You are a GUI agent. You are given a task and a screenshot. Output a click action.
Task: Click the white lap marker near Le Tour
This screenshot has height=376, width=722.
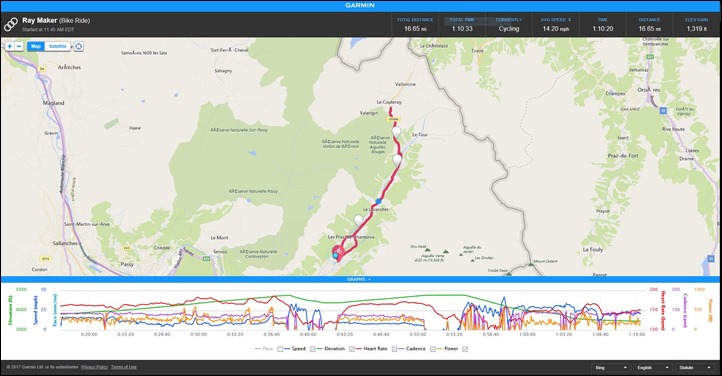(x=396, y=132)
